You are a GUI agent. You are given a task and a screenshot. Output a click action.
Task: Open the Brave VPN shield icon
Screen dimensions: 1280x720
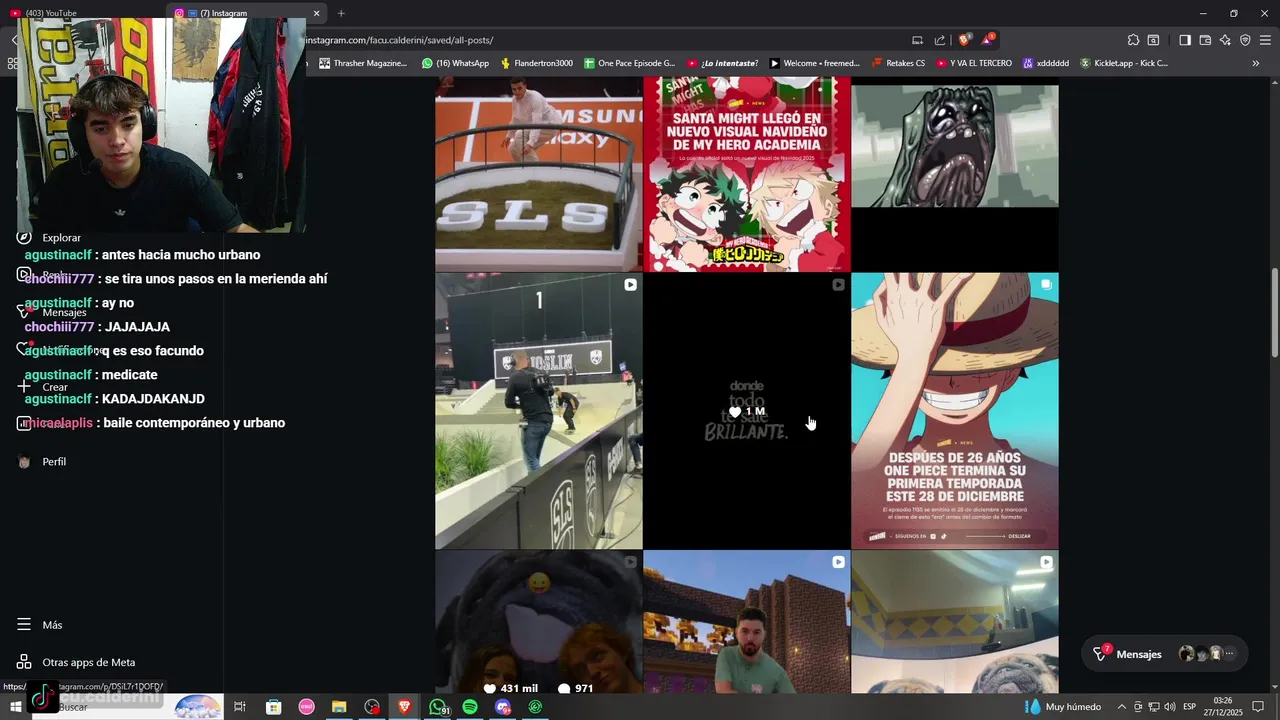(x=1245, y=40)
